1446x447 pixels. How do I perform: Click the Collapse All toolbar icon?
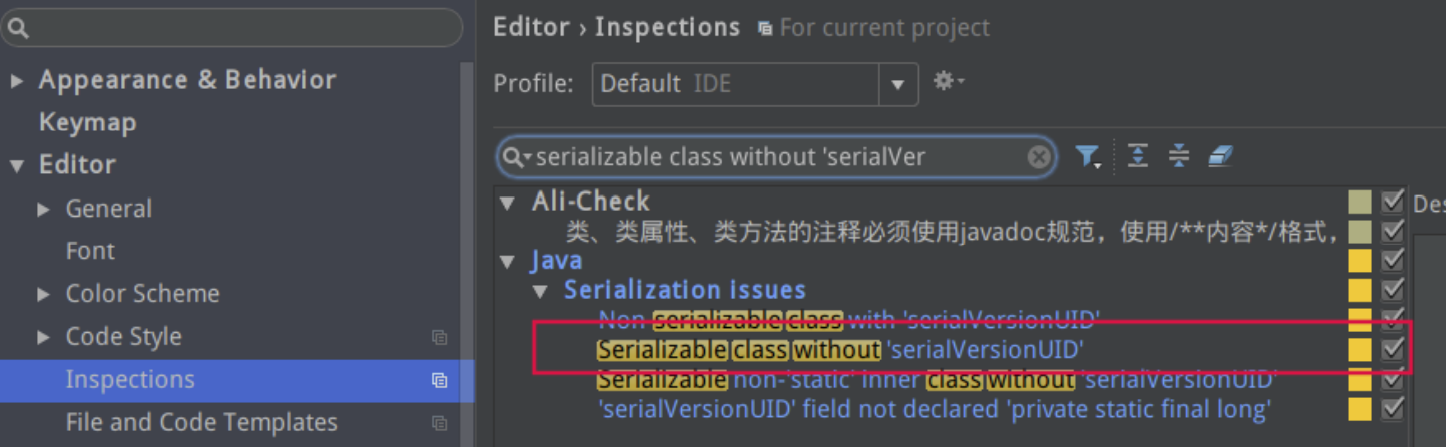pos(1179,156)
